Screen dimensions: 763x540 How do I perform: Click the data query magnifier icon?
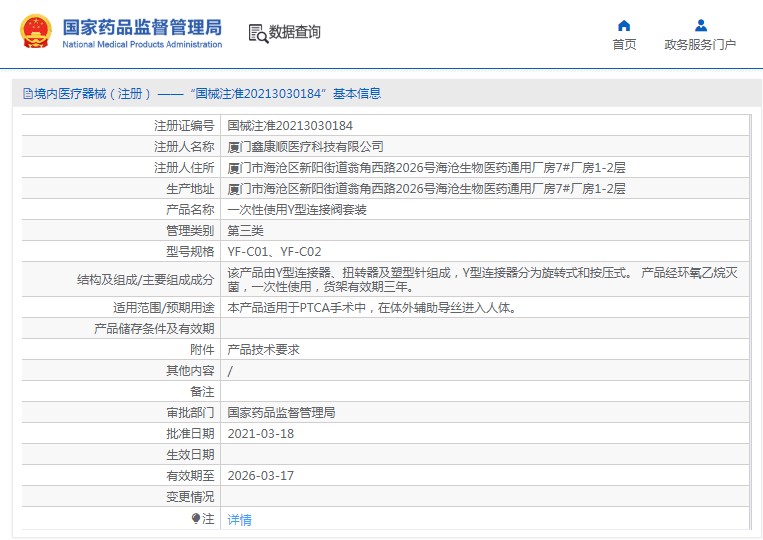[x=258, y=33]
